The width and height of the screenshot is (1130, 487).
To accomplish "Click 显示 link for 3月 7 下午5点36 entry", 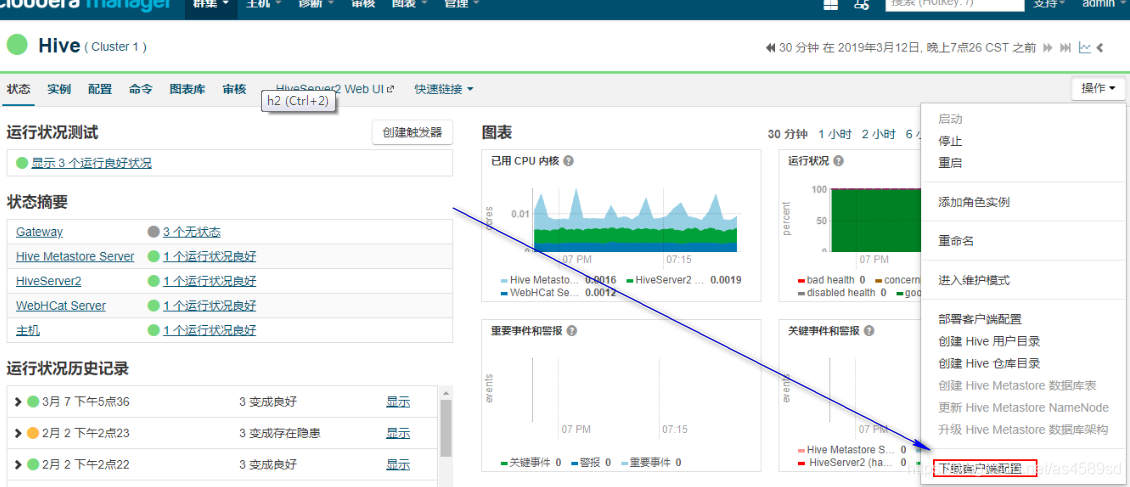I will 398,401.
